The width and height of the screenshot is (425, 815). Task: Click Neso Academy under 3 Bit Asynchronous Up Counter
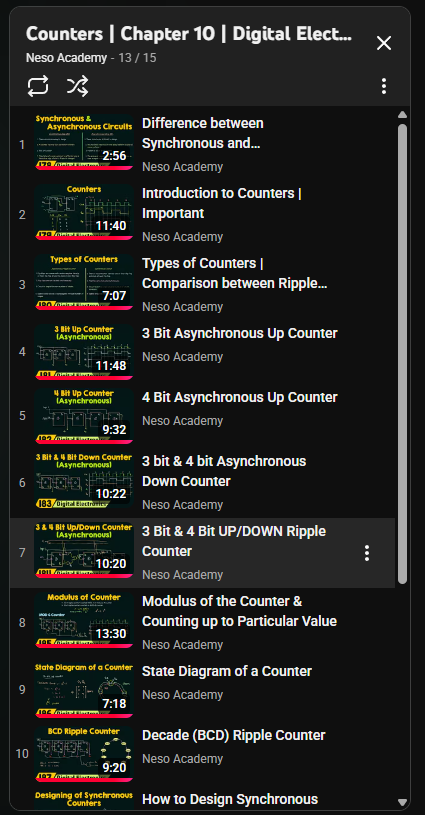(x=182, y=357)
